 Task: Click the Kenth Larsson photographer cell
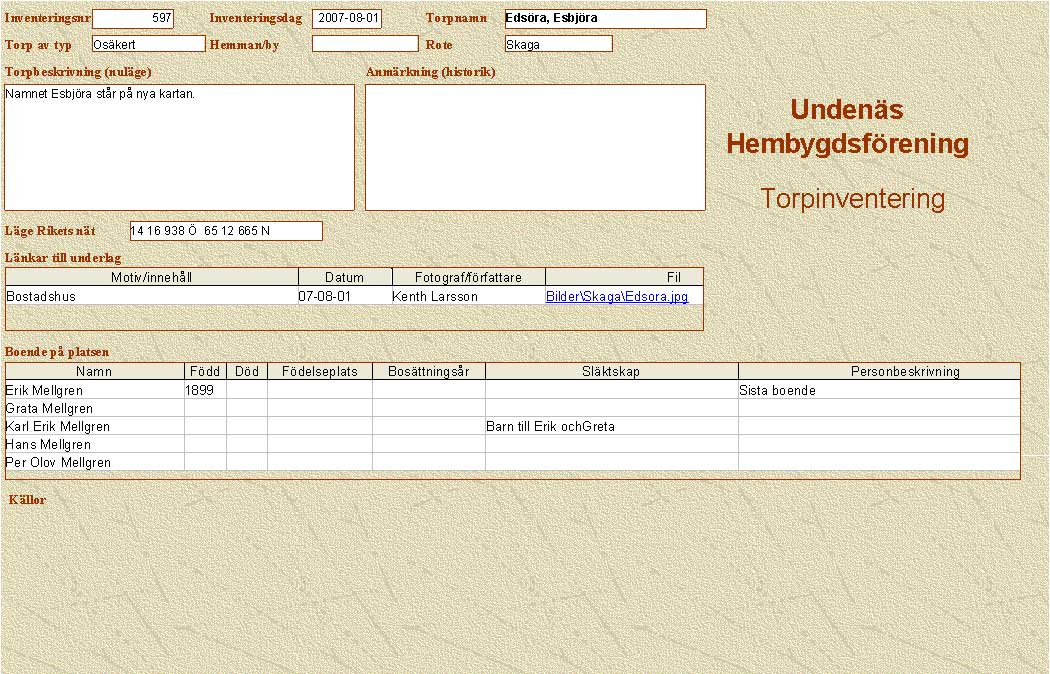466,297
